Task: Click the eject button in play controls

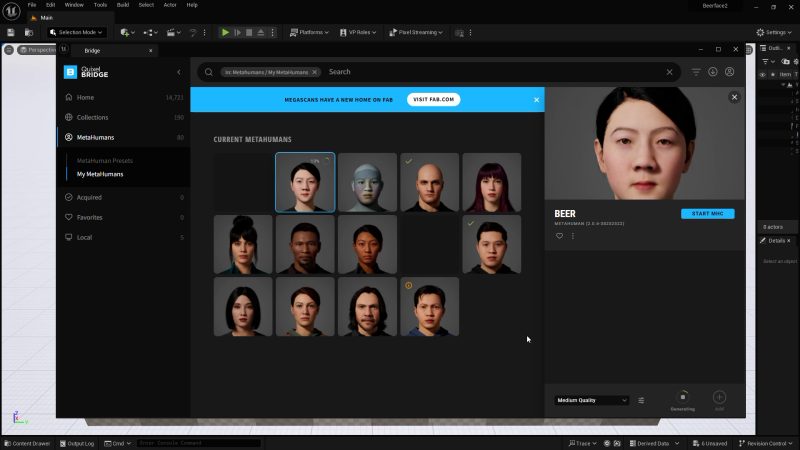Action: click(x=261, y=33)
